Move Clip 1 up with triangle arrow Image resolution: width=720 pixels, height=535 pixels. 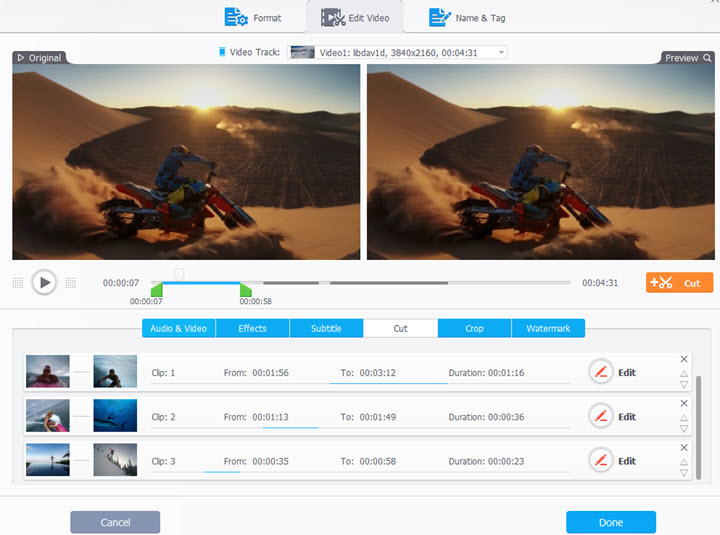pos(684,373)
